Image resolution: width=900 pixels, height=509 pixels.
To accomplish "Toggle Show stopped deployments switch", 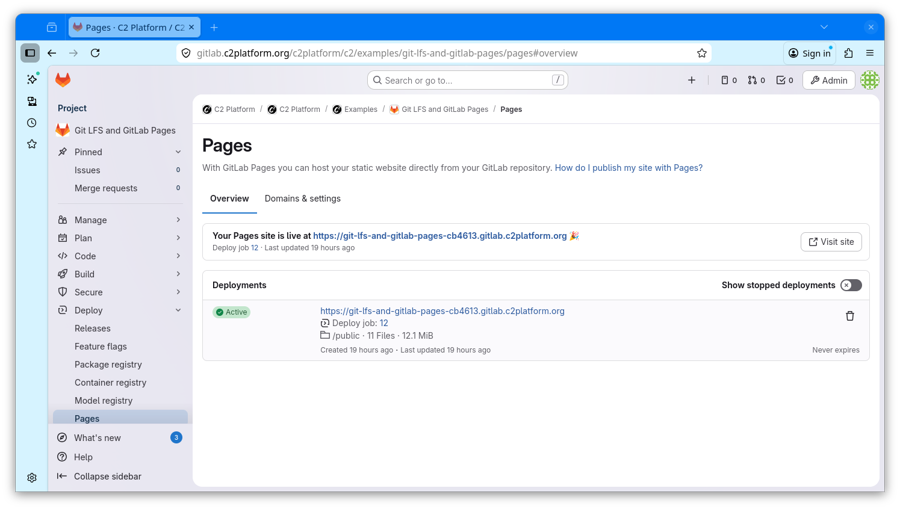I will (x=850, y=285).
